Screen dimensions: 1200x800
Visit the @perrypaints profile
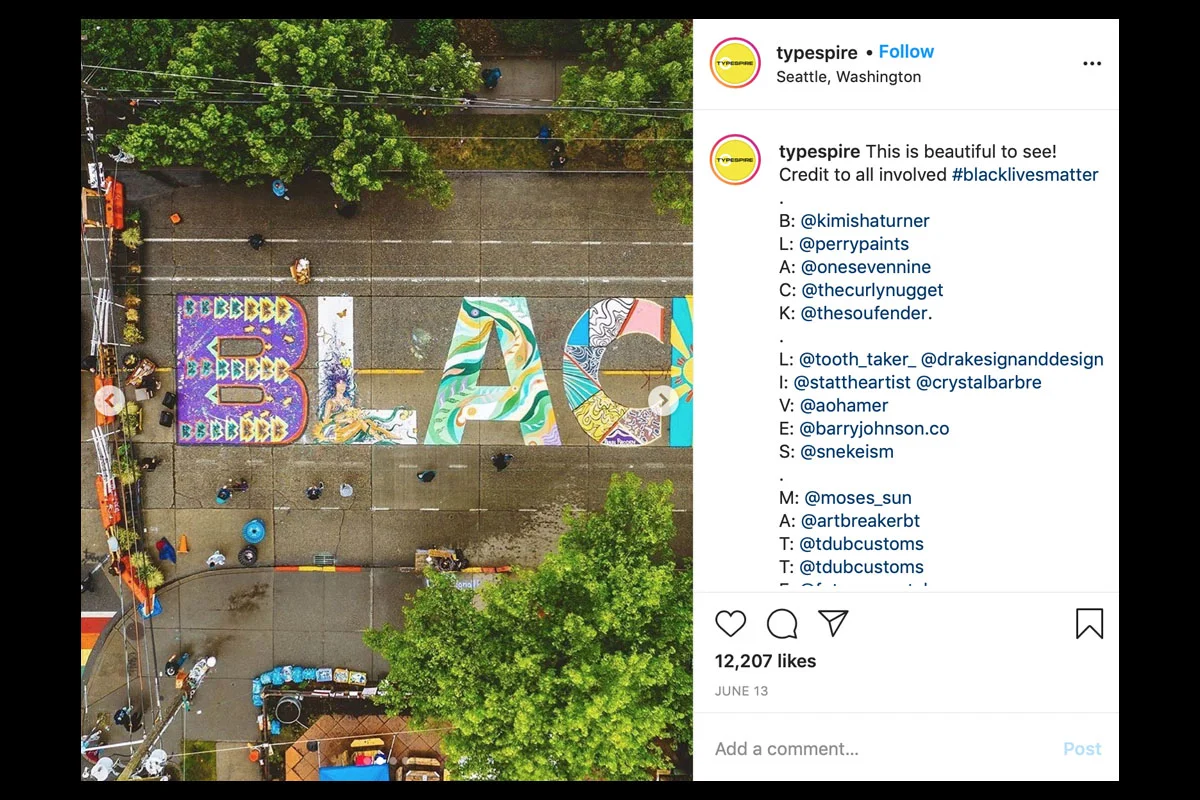(854, 244)
